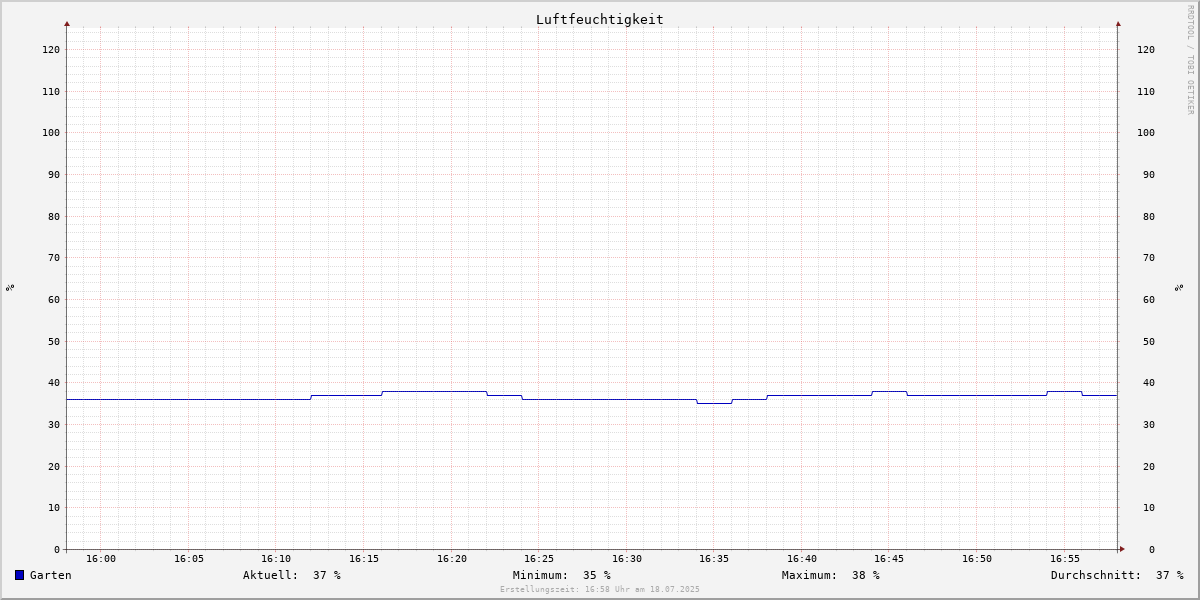Viewport: 1200px width, 600px height.
Task: Click the blue Garten legend color swatch
Action: 19,575
